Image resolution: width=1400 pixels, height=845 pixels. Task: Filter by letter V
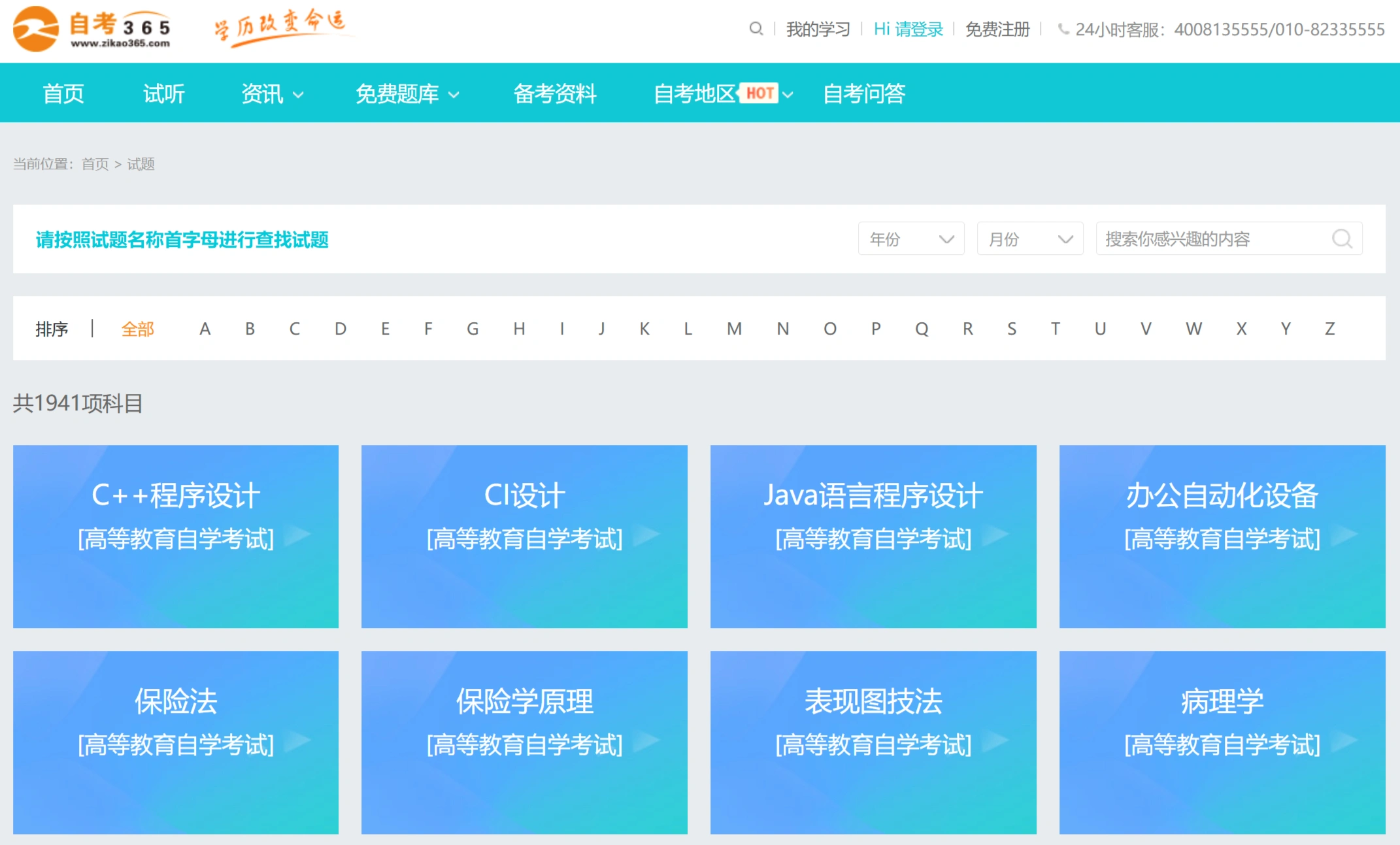(1146, 329)
